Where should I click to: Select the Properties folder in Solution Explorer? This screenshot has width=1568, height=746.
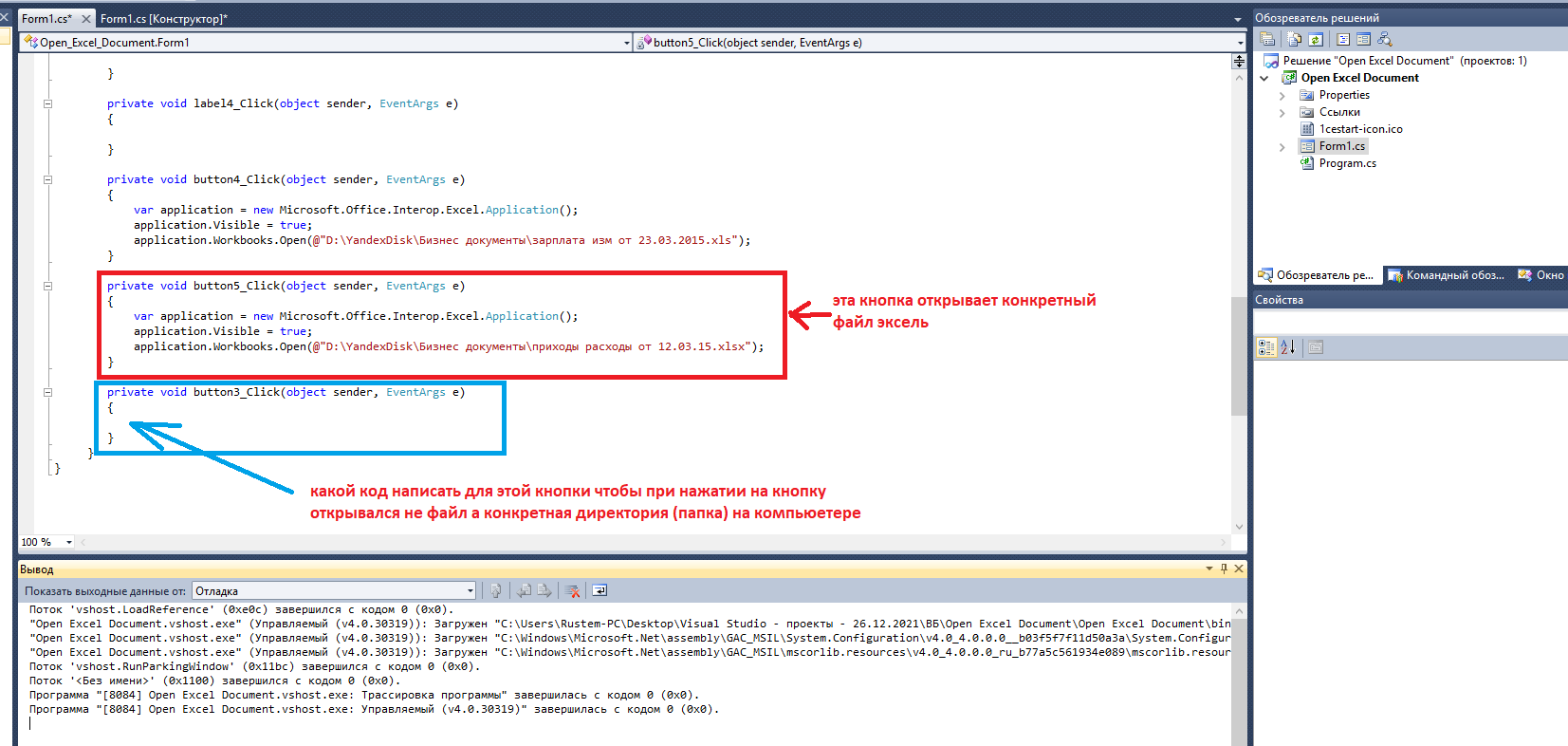coord(1344,95)
